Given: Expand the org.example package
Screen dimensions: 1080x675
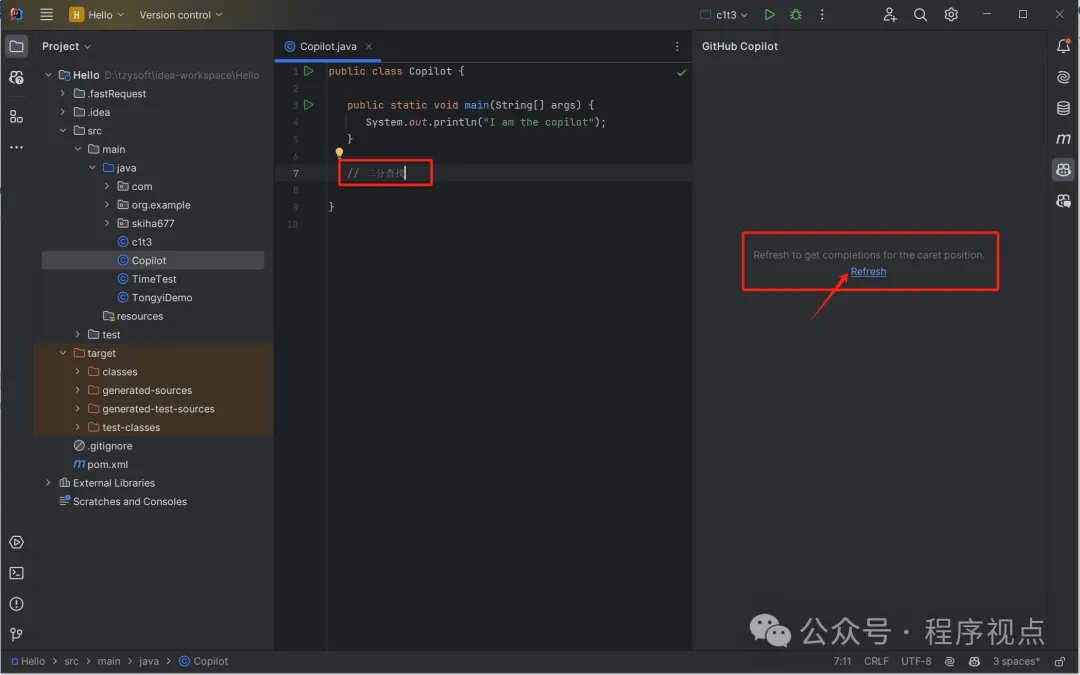Looking at the screenshot, I should (x=107, y=205).
